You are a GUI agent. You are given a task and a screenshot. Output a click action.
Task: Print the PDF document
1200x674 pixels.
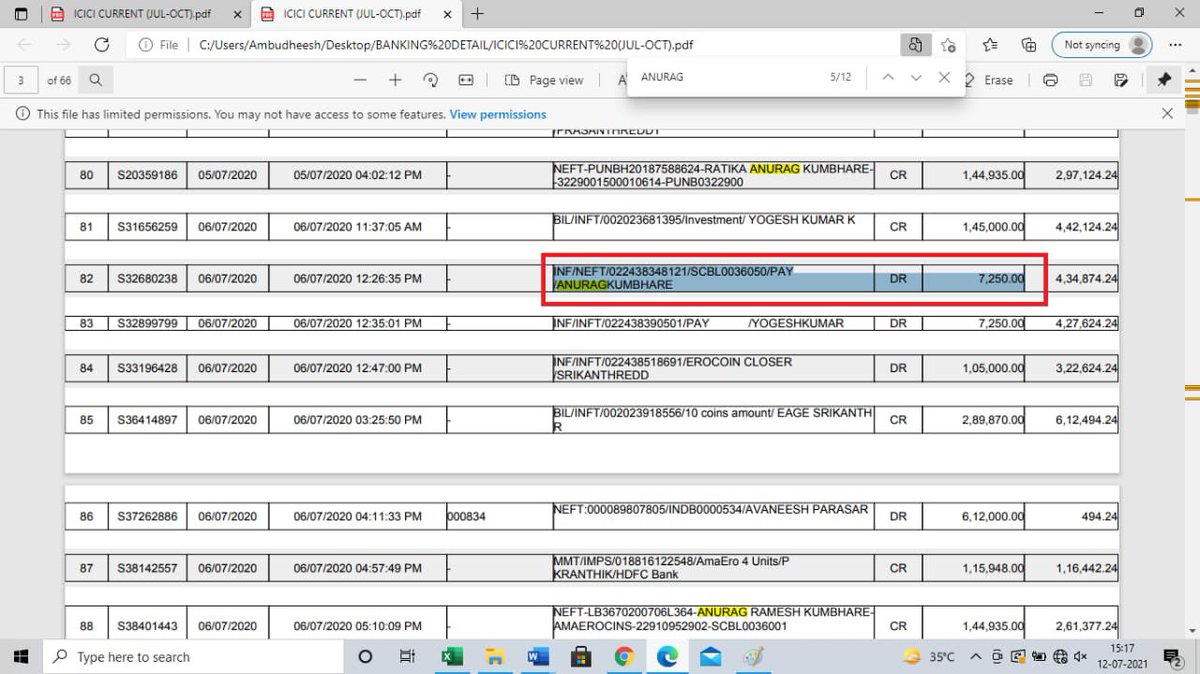[1050, 80]
